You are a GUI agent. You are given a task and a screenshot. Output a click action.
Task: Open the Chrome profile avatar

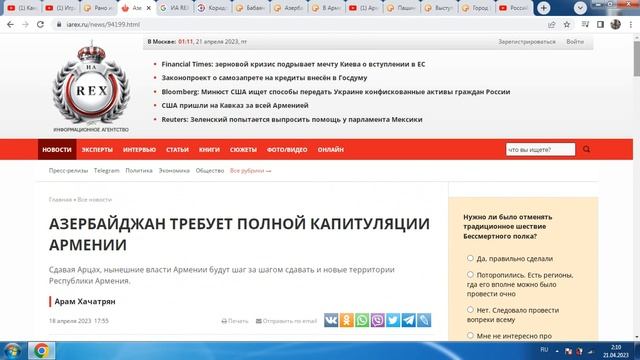point(616,24)
